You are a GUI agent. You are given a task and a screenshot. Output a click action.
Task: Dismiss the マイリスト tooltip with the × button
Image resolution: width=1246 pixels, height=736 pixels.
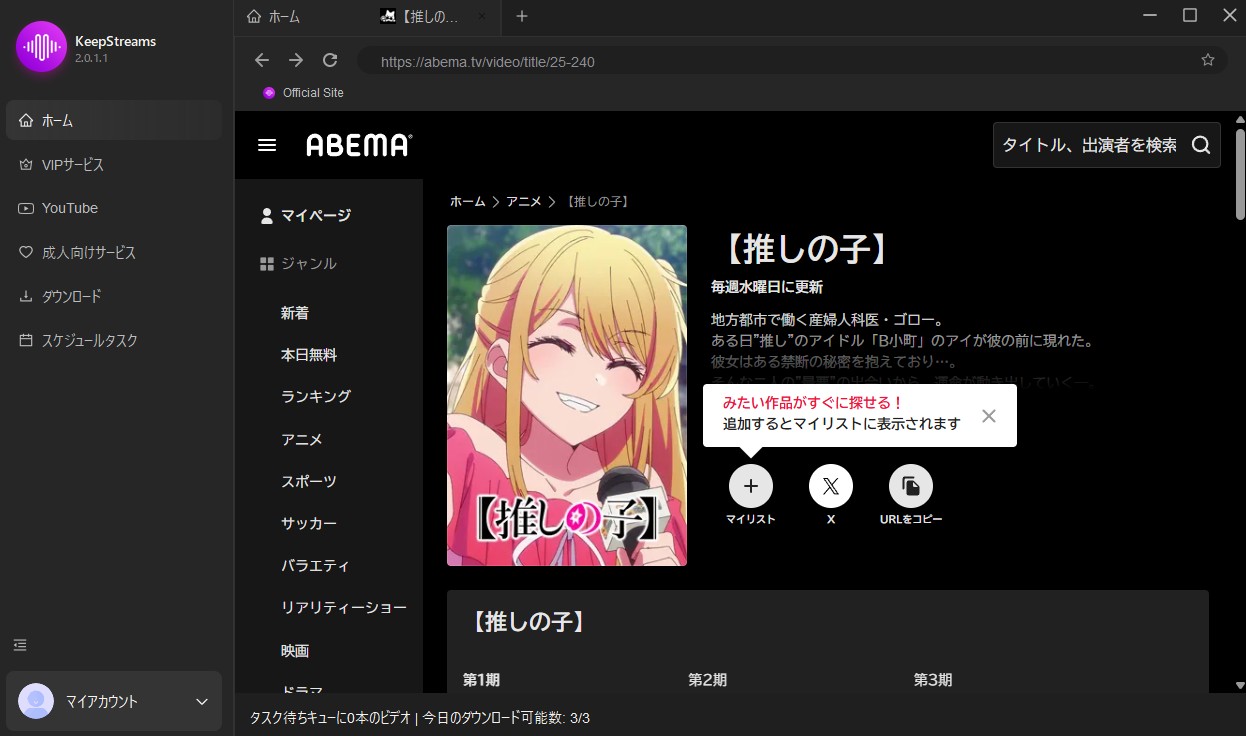click(988, 415)
